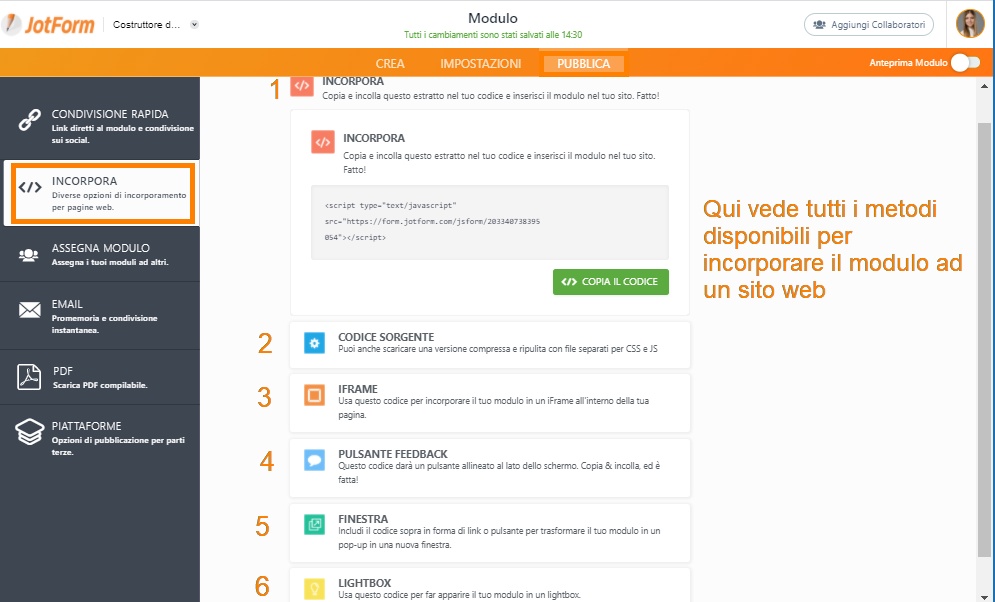Click the iFrame orange square icon
This screenshot has height=602, width=995.
click(315, 396)
